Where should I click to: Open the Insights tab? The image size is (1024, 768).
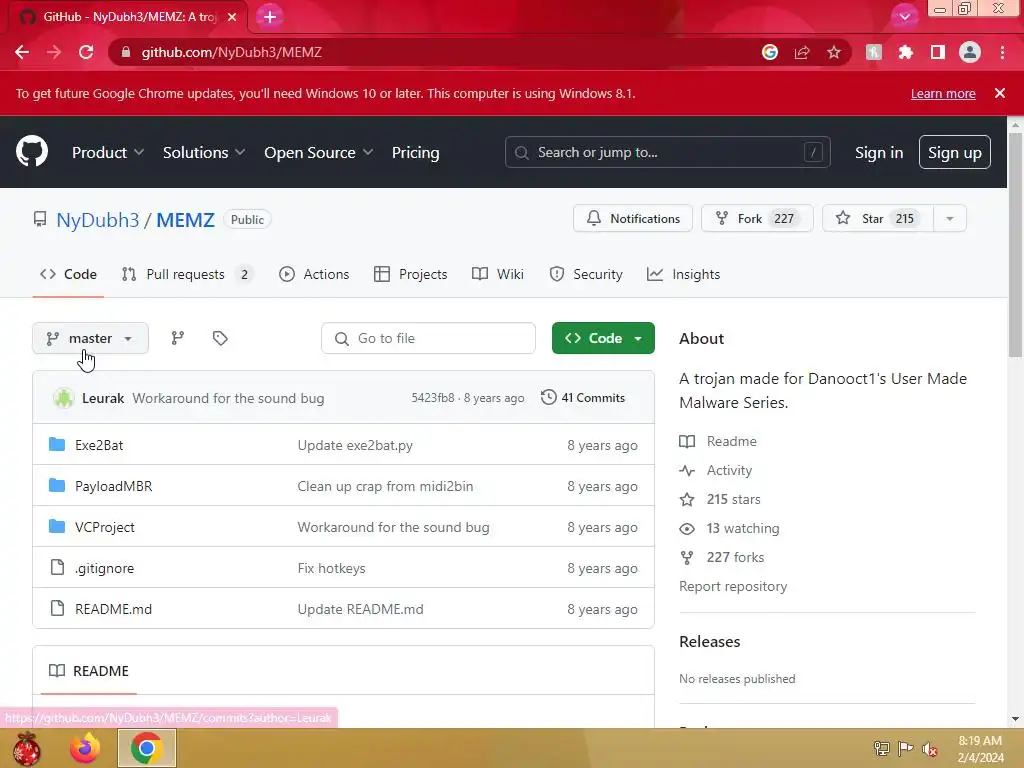pyautogui.click(x=683, y=274)
